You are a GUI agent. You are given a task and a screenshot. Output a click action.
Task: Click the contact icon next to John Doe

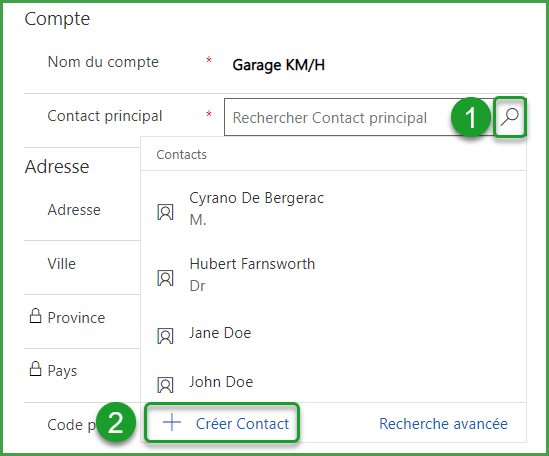click(x=165, y=385)
